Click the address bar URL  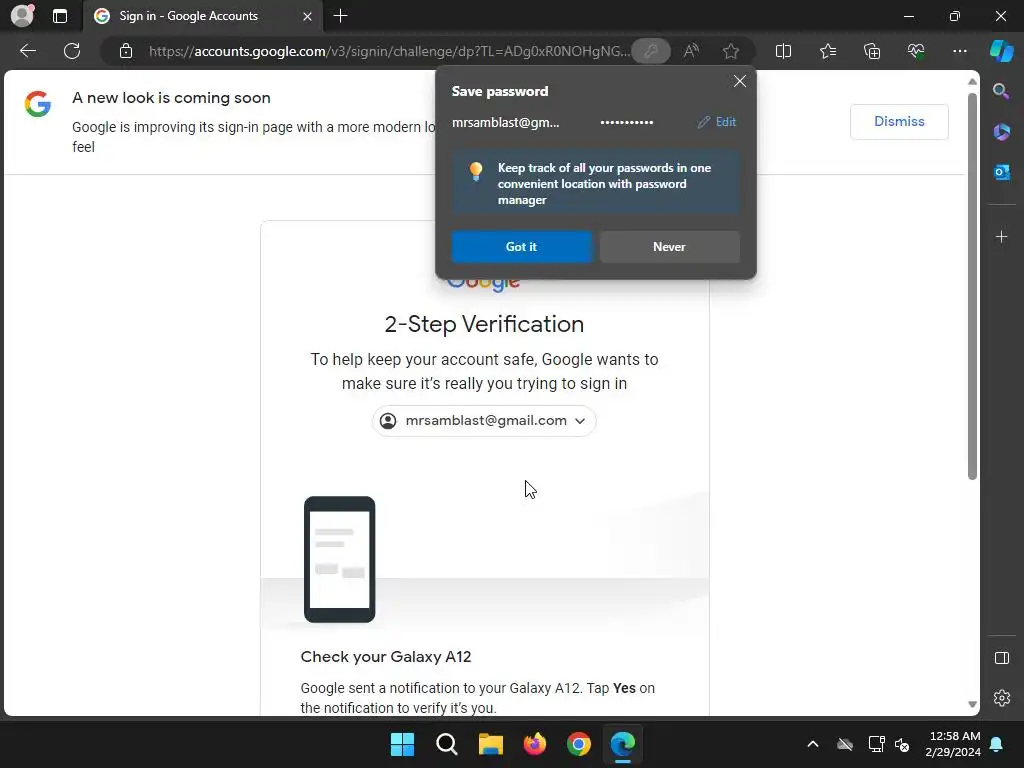[x=389, y=51]
